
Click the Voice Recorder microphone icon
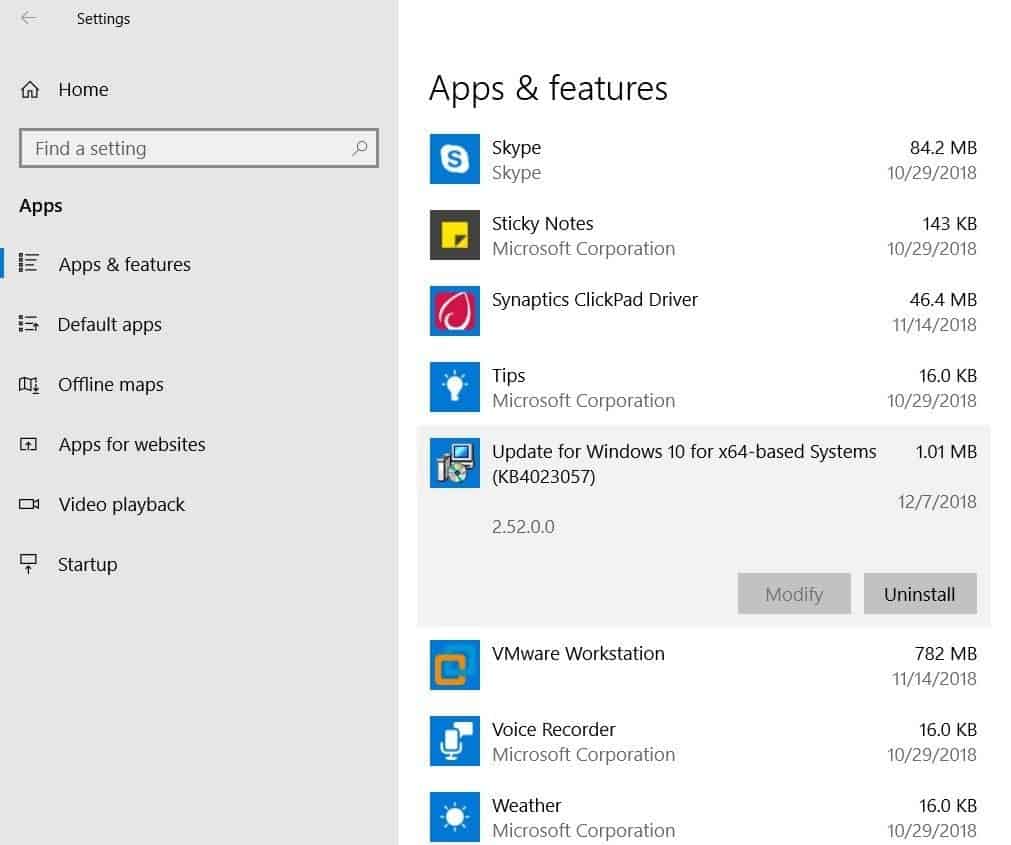tap(455, 741)
